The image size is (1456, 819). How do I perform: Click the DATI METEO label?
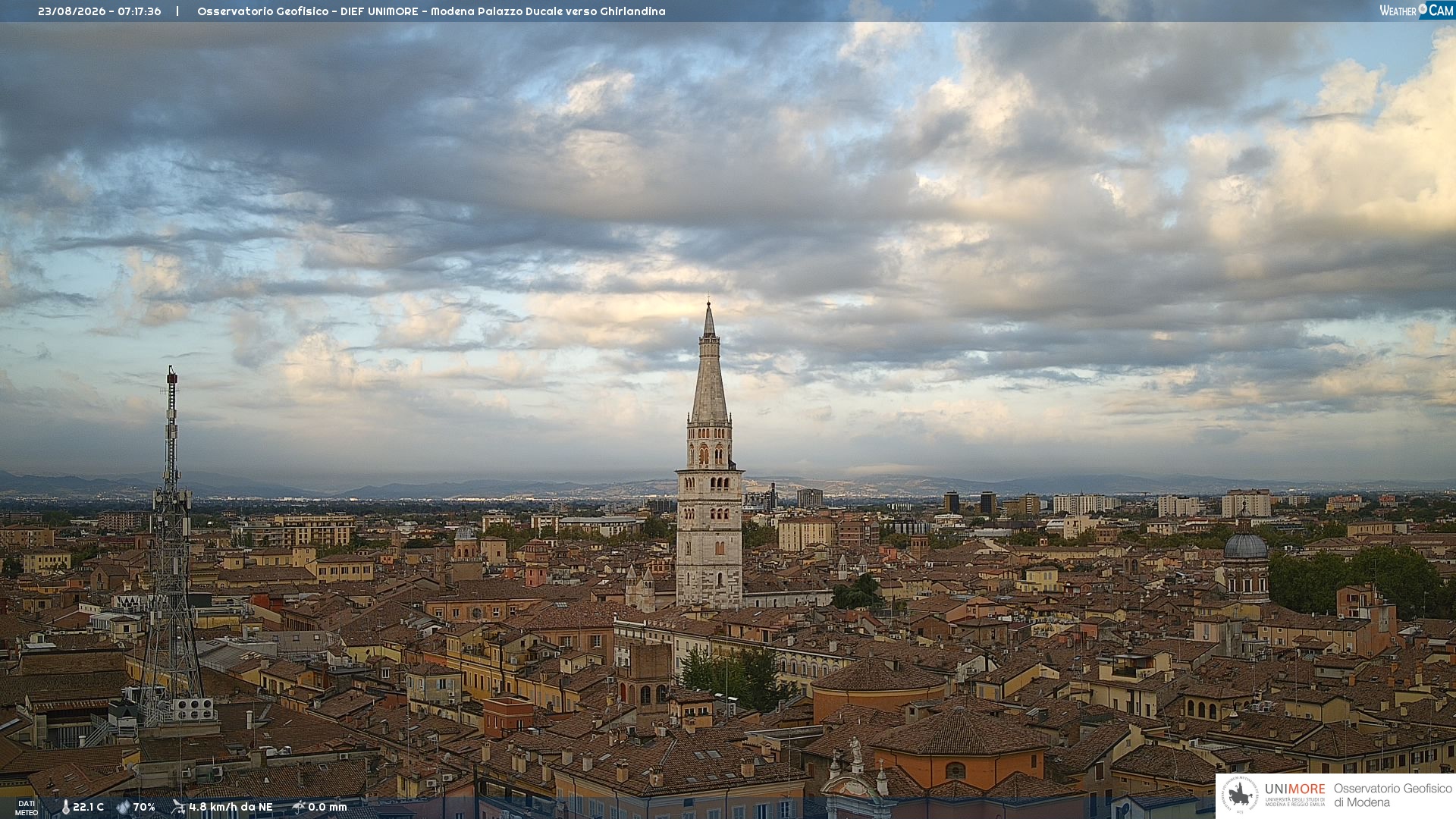[x=27, y=808]
